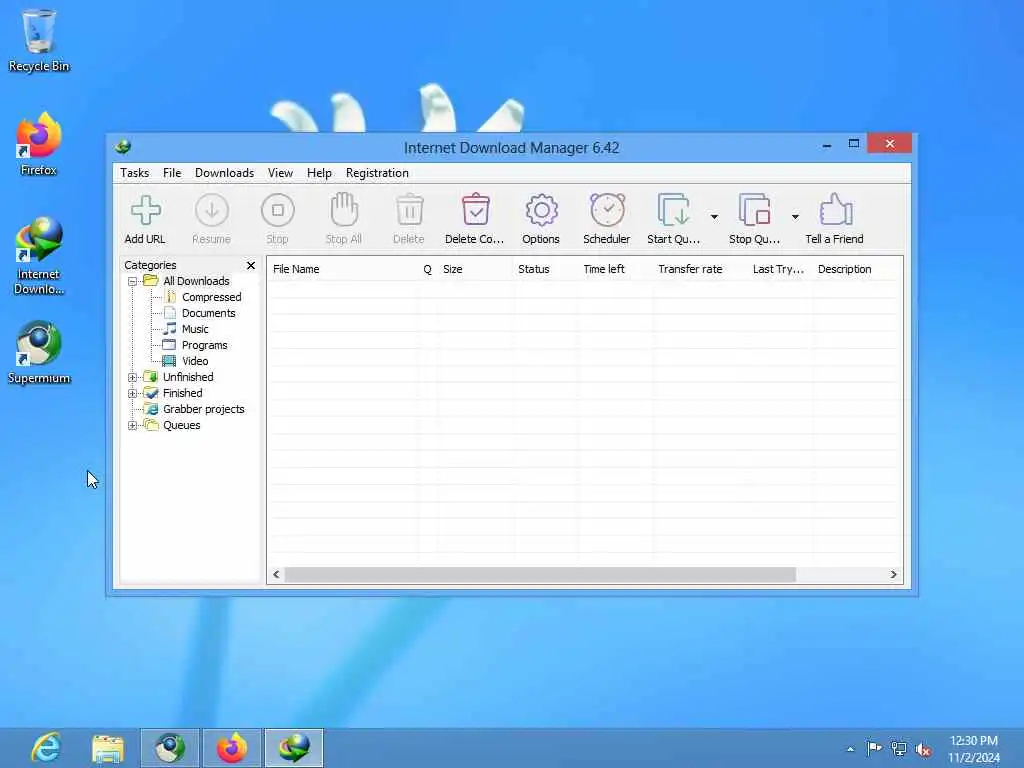Screen dimensions: 1024x768
Task: Sort by Last Try column header
Action: click(x=780, y=269)
